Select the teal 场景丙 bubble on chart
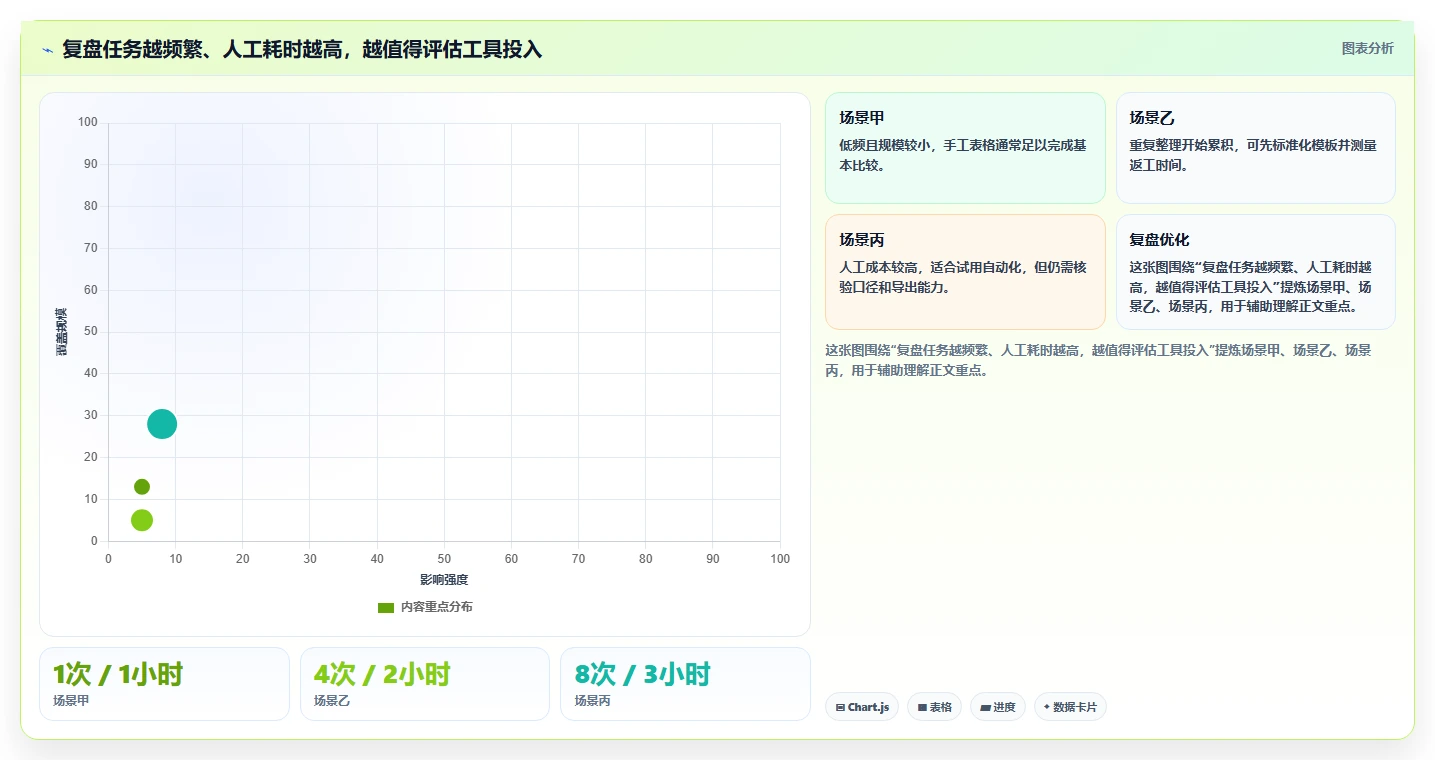 click(x=162, y=424)
